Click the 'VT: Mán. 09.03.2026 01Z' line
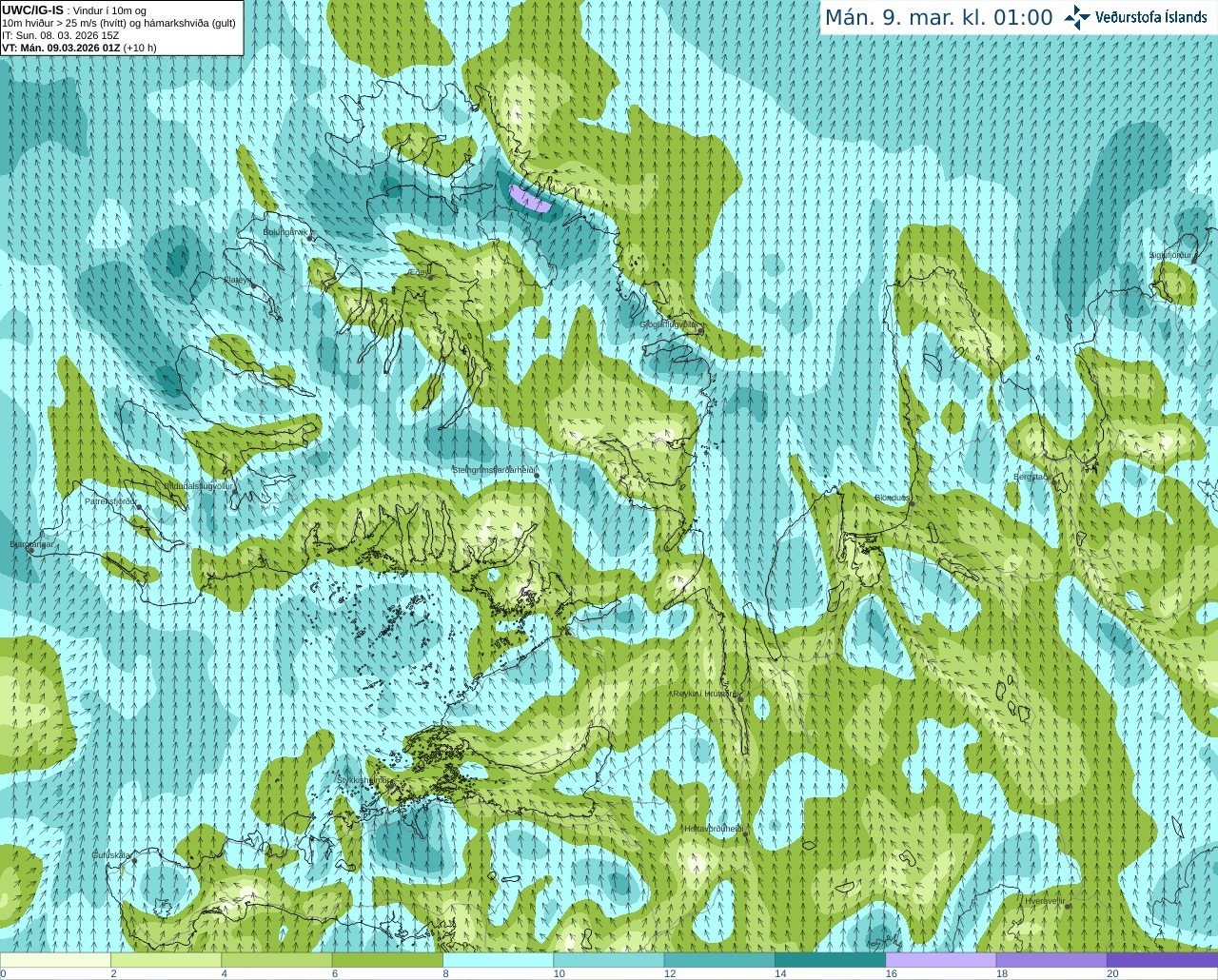Viewport: 1218px width, 980px height. (79, 48)
